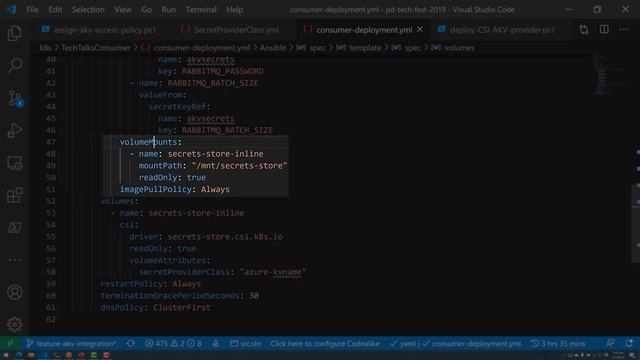Open Source Control view with badge
Image resolution: width=640 pixels, height=360 pixels.
(x=16, y=98)
